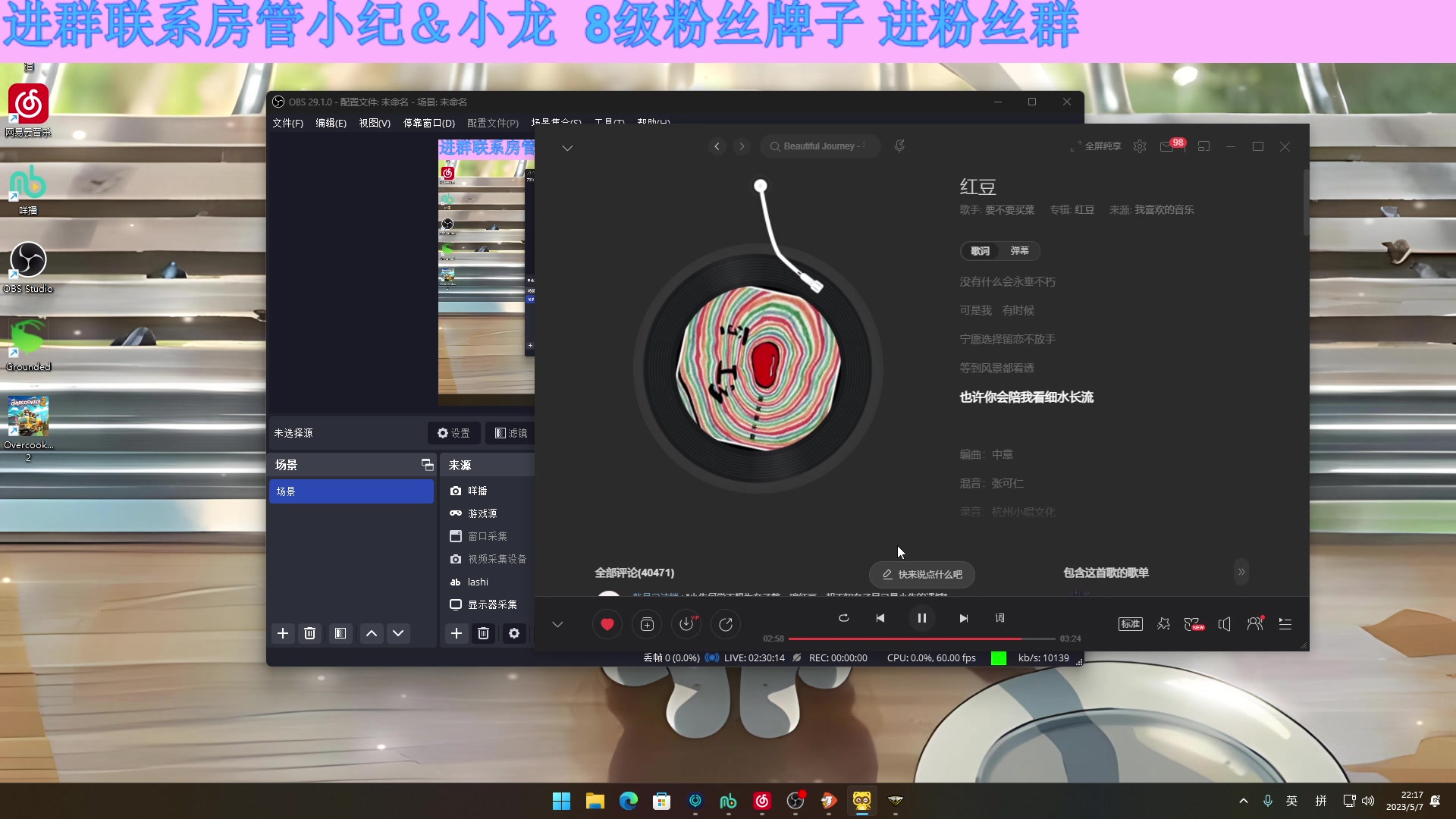The width and height of the screenshot is (1456, 819).
Task: Skip to the previous track
Action: coord(880,618)
